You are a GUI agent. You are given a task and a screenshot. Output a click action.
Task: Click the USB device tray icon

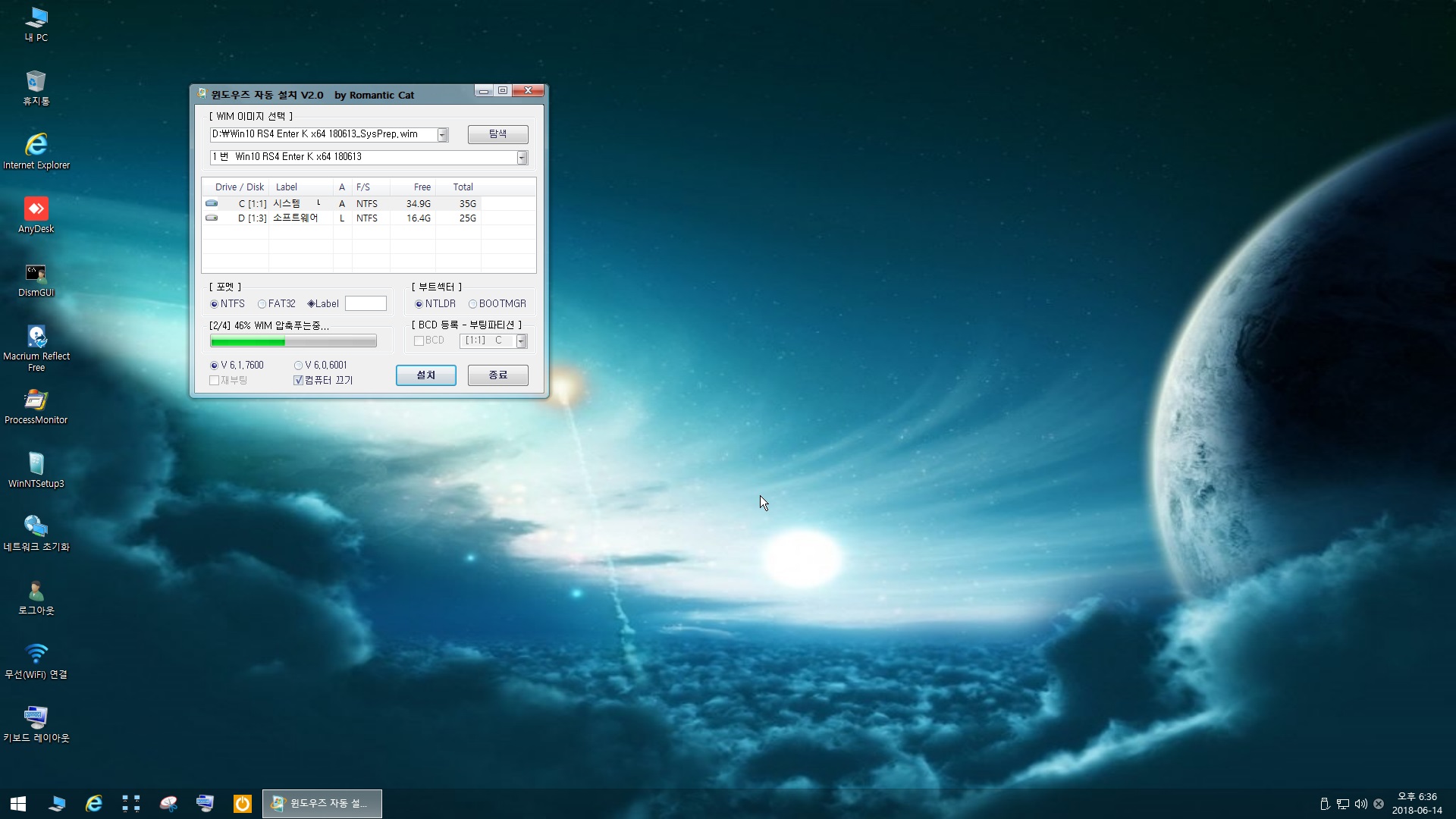point(1325,804)
